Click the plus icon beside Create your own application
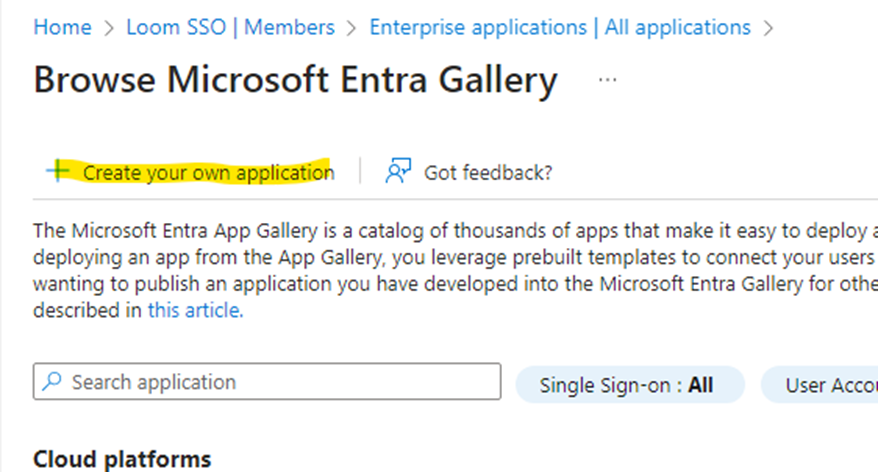Screen dimensions: 878x472 click(x=58, y=171)
